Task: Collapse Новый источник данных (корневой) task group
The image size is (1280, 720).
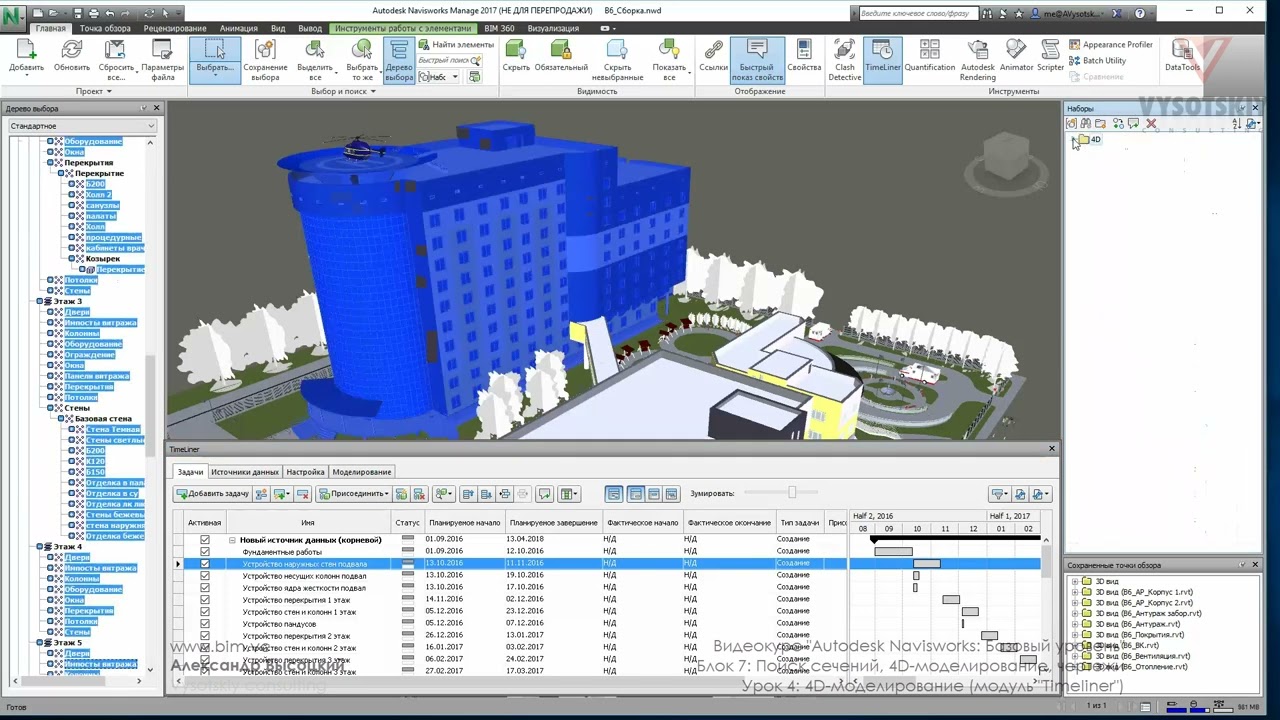Action: coord(232,540)
